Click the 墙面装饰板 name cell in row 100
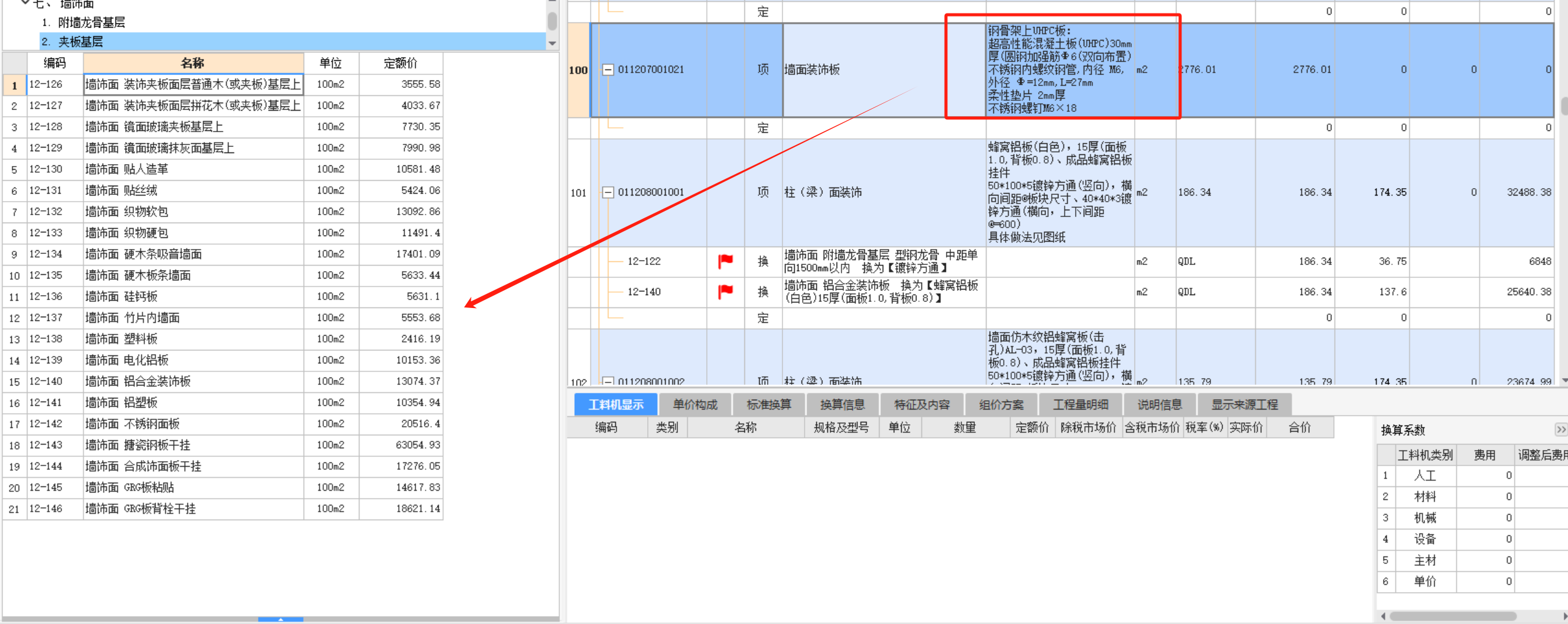The width and height of the screenshot is (1568, 624). pyautogui.click(x=884, y=69)
